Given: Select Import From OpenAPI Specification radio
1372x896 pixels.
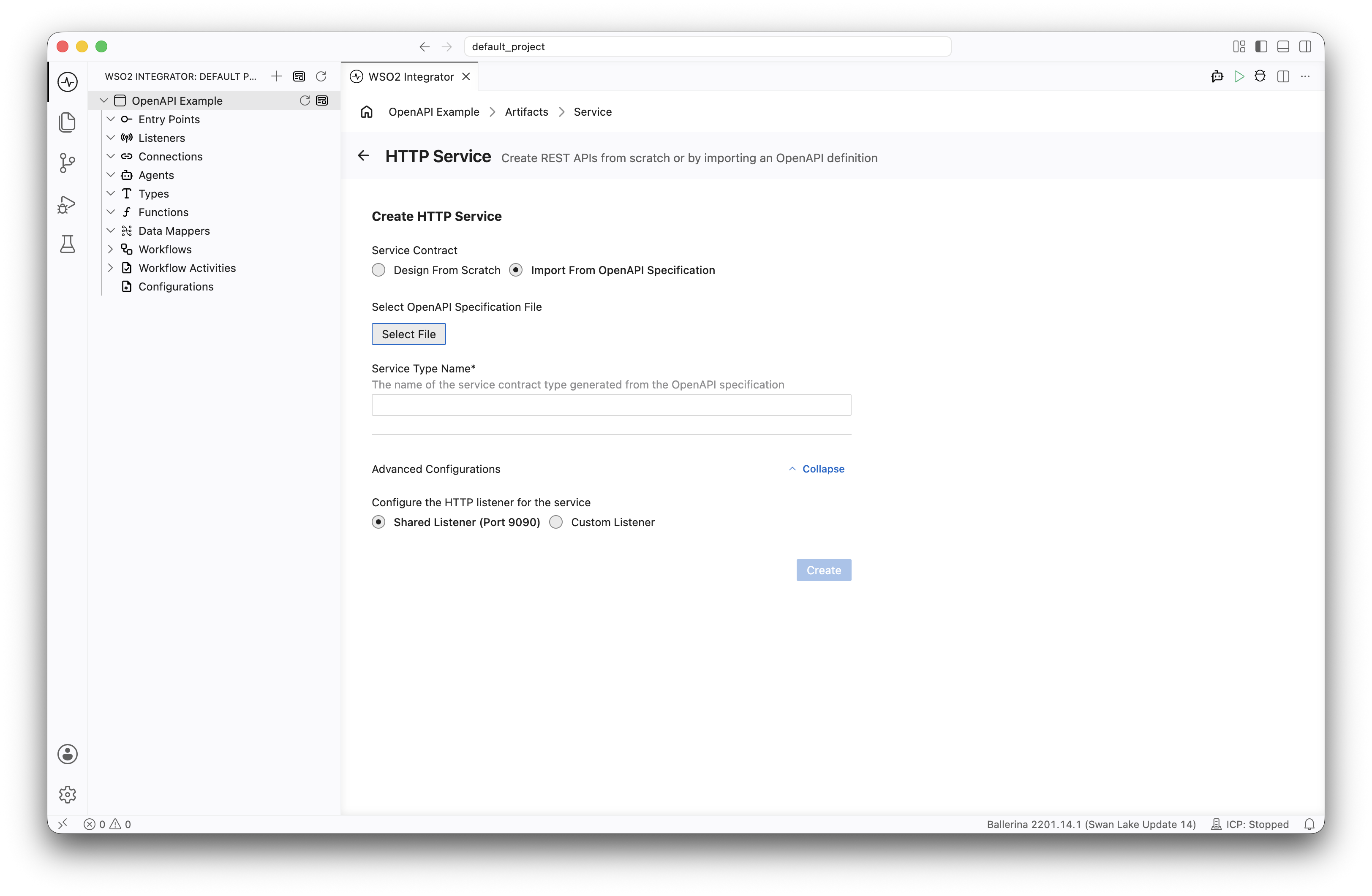Looking at the screenshot, I should click(515, 270).
